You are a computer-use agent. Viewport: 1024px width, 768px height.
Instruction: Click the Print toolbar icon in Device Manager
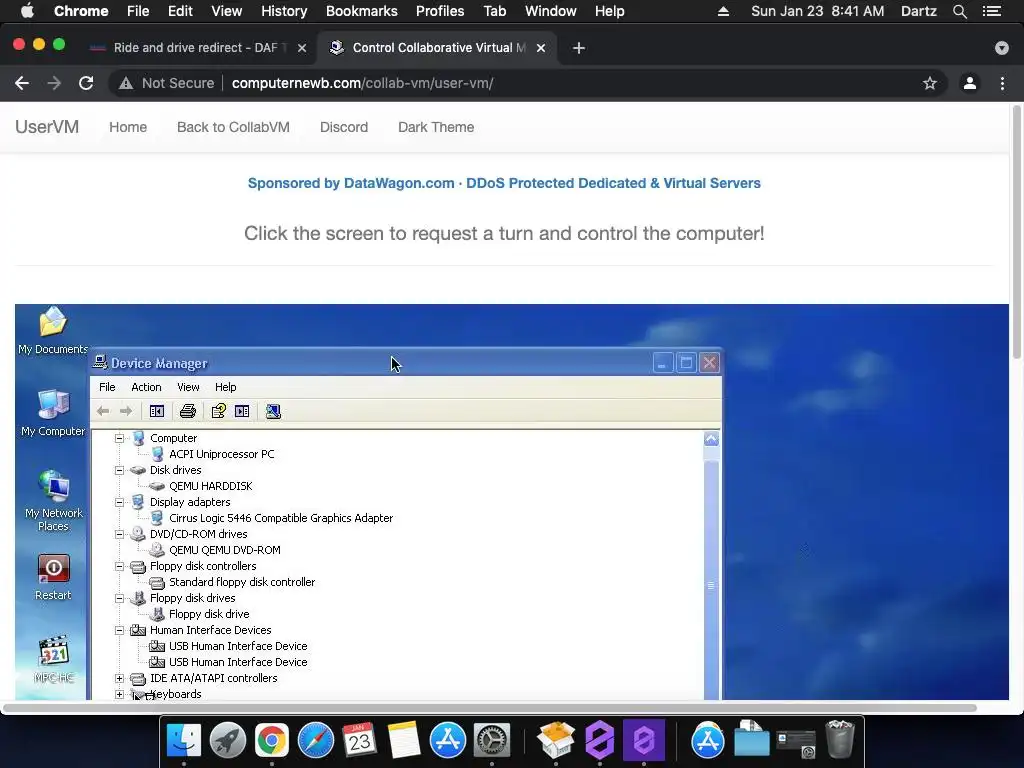187,411
